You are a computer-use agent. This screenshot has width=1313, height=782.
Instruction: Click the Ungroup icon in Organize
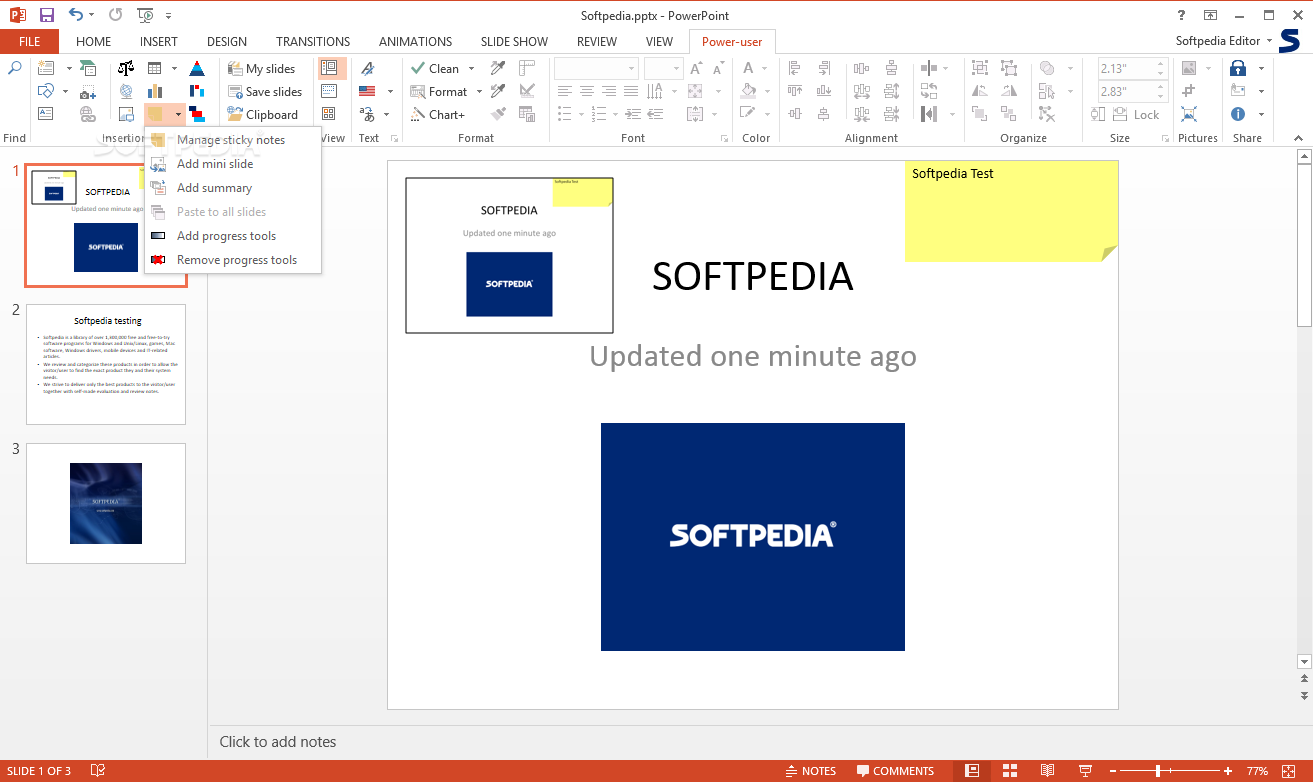[x=1009, y=68]
